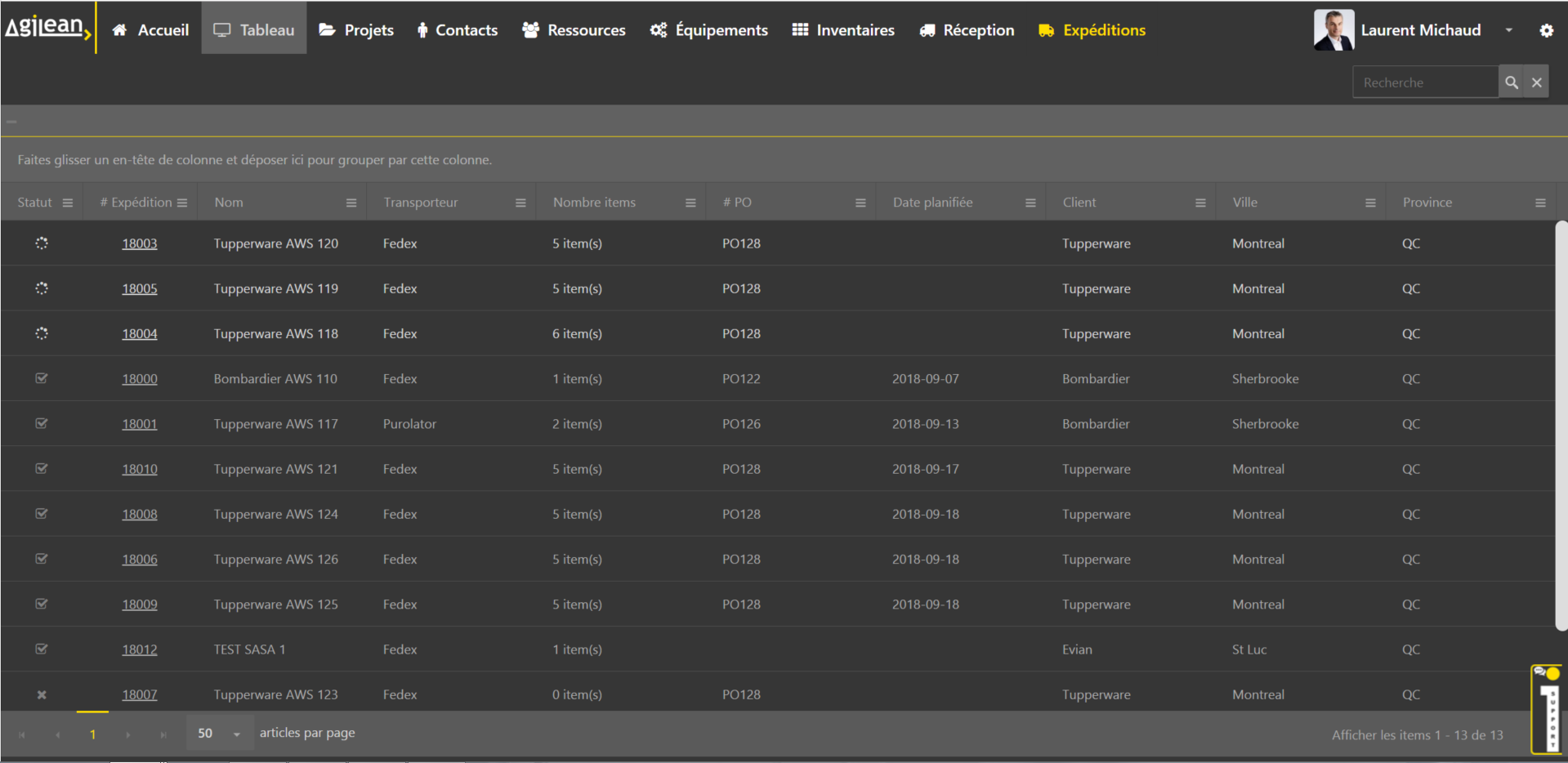Go to the Accueil home page
1568x763 pixels.
click(150, 30)
